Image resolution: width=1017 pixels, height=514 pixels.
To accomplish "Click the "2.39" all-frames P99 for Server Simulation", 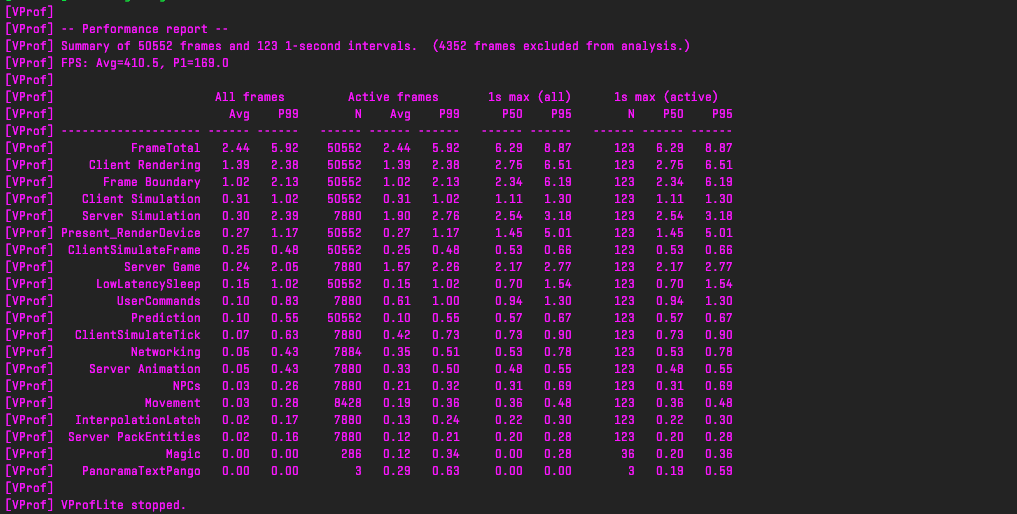I will point(285,215).
